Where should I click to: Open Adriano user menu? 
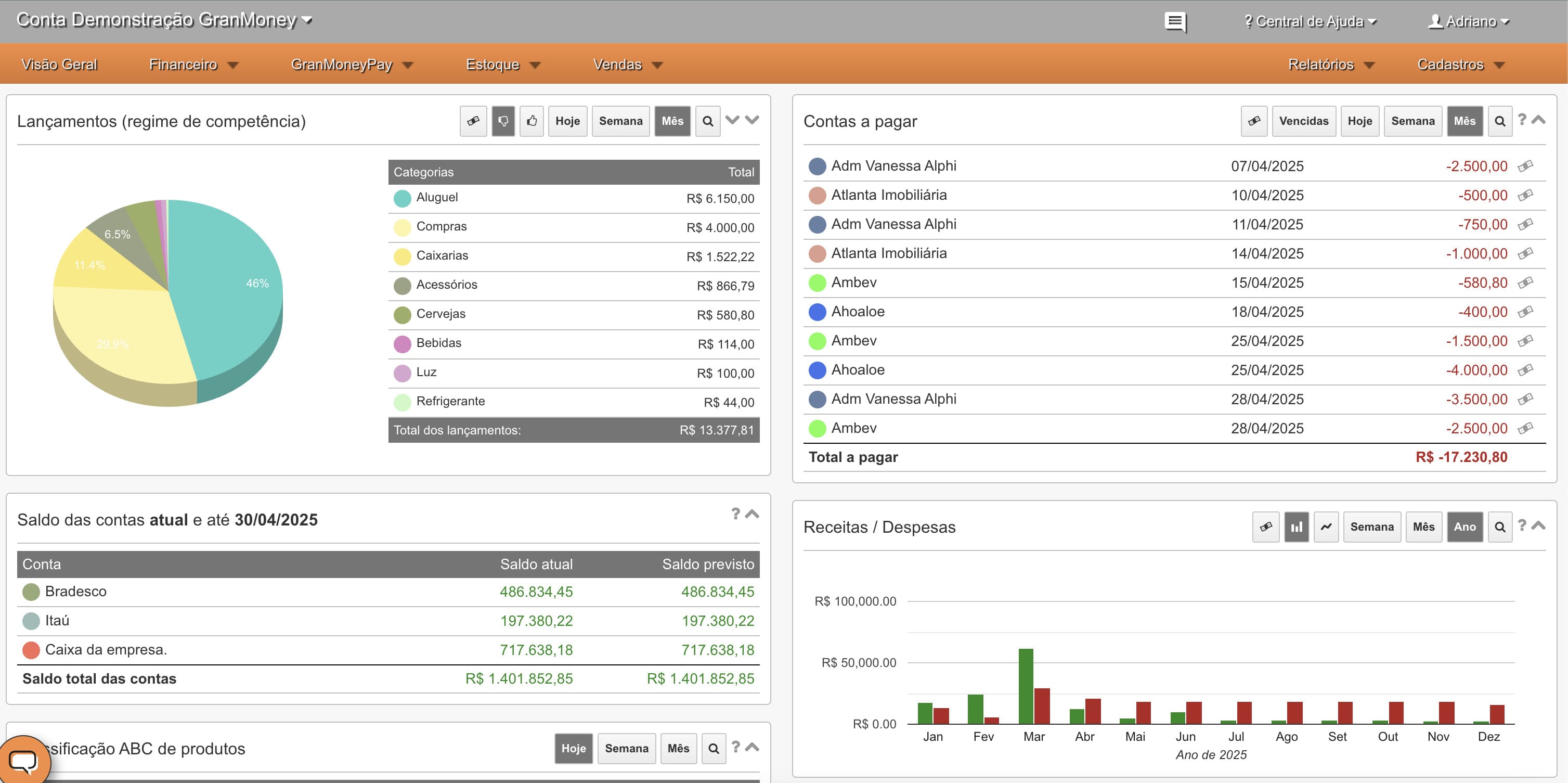(x=1469, y=22)
